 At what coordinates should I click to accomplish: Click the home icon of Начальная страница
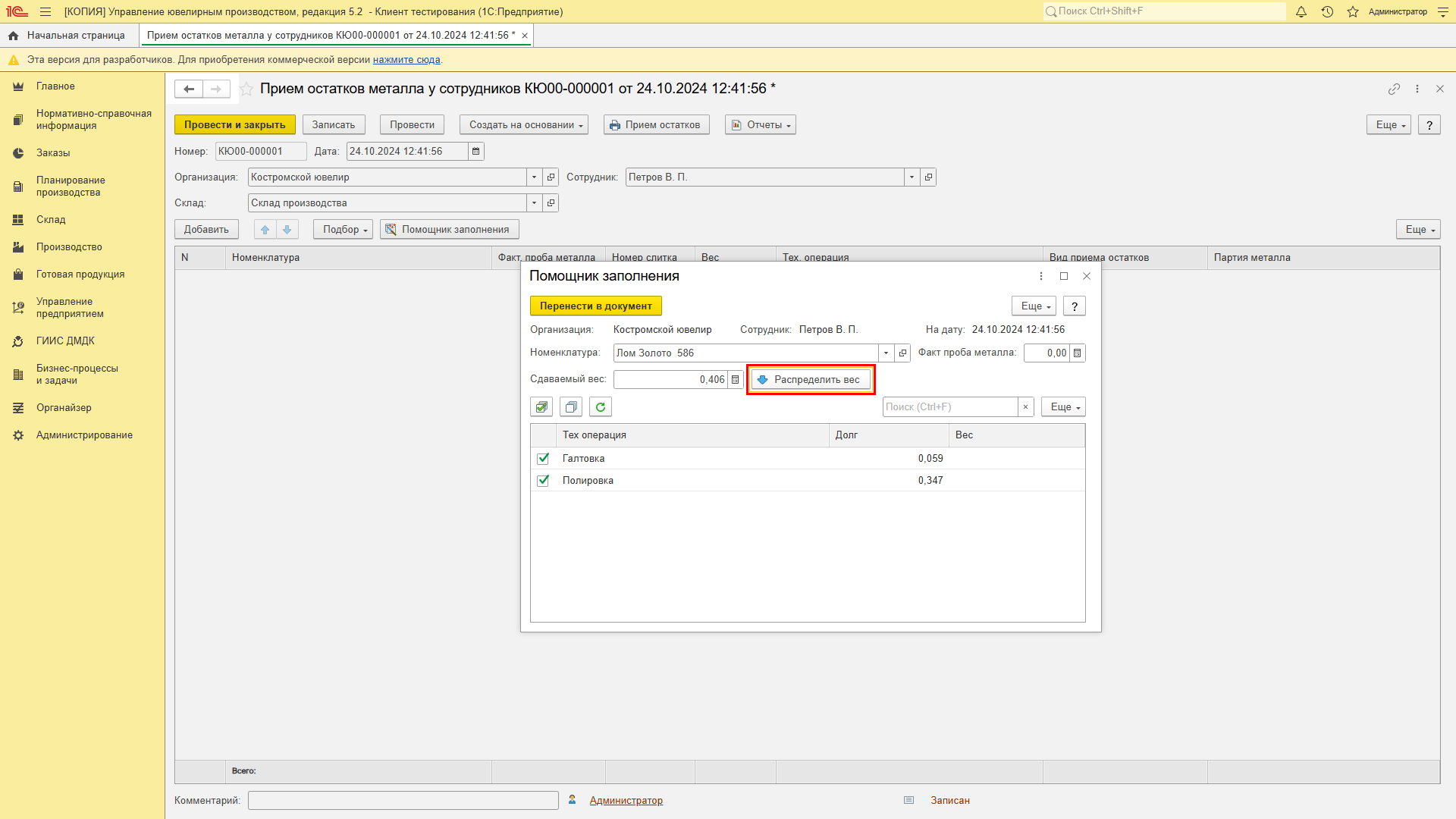(x=14, y=36)
